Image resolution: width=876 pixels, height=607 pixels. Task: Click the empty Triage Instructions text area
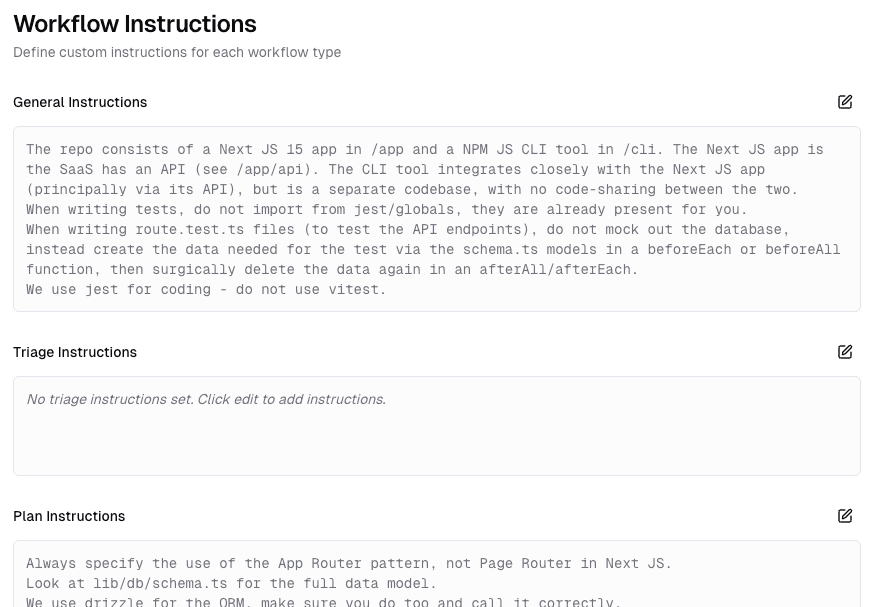[x=437, y=425]
